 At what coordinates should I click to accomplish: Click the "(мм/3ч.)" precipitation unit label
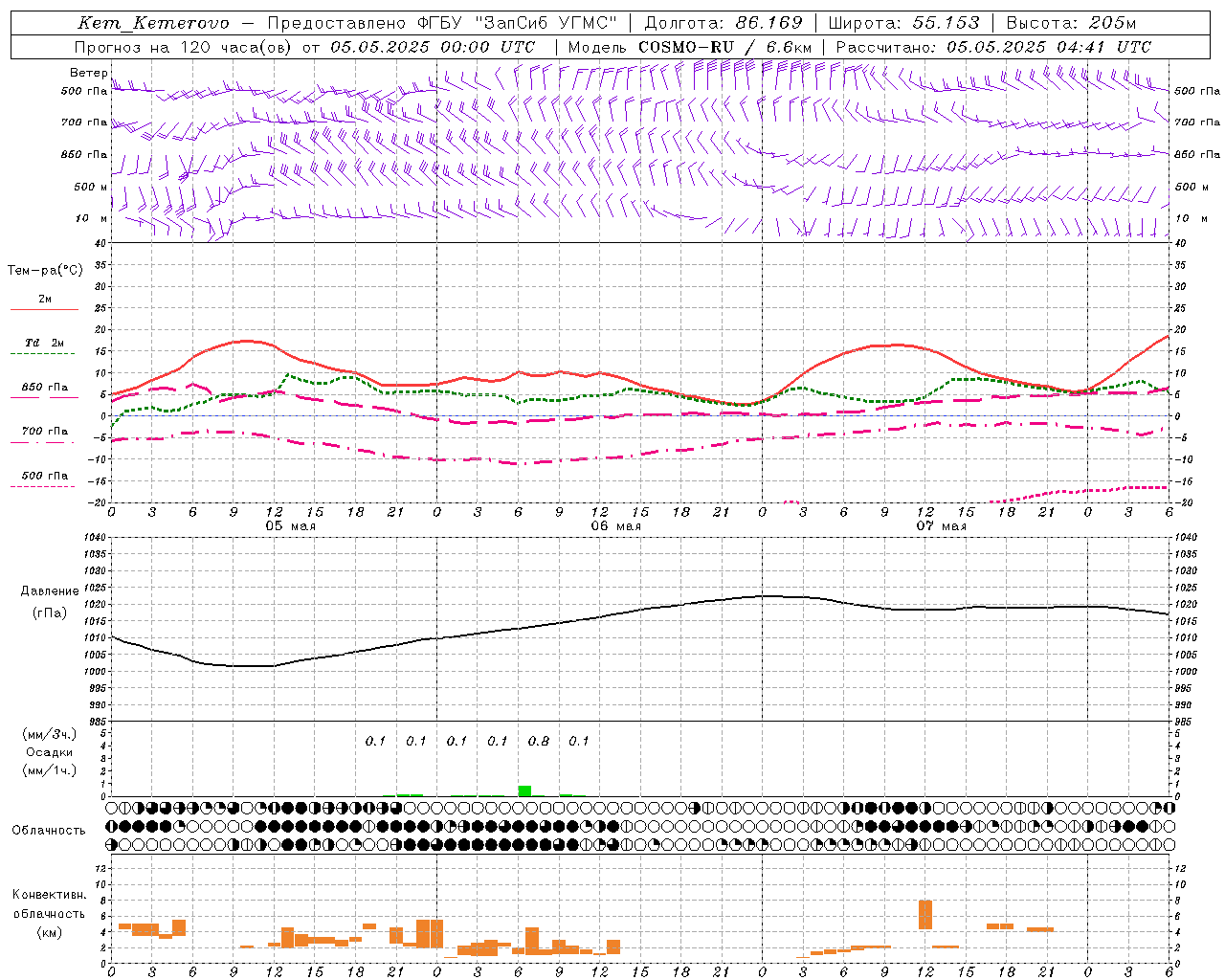49,734
